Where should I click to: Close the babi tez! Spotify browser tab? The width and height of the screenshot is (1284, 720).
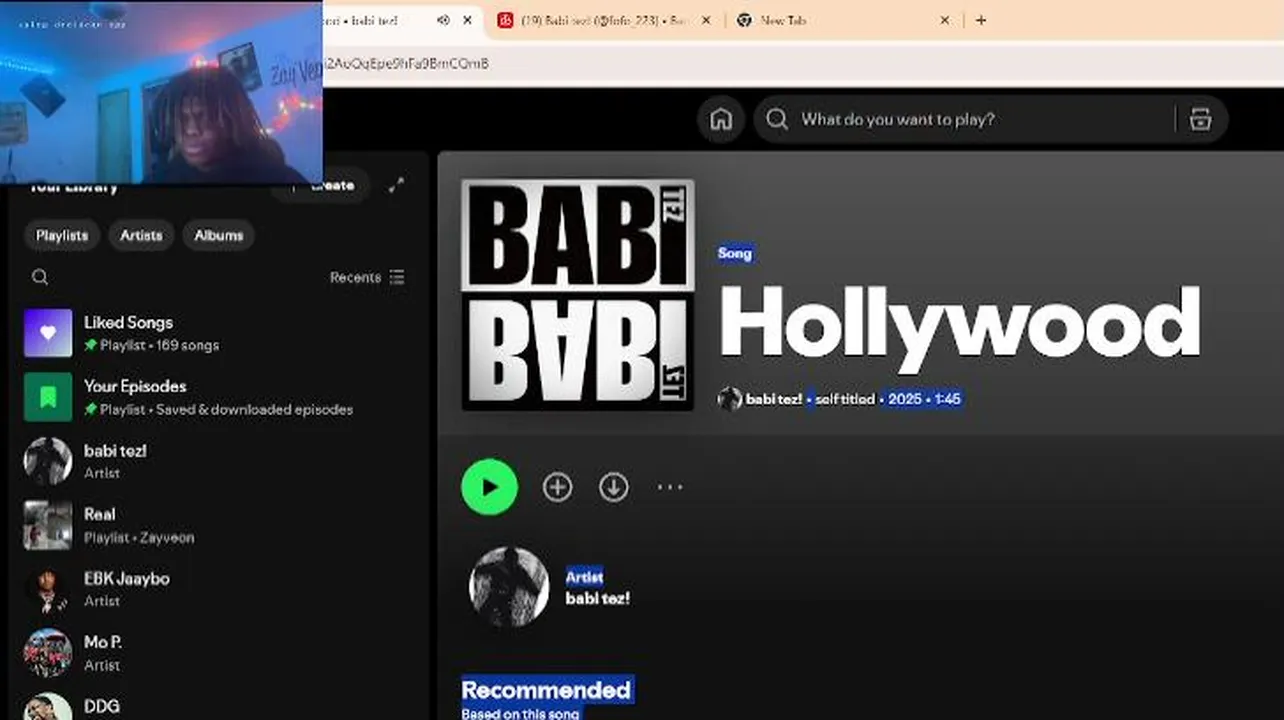[x=467, y=20]
